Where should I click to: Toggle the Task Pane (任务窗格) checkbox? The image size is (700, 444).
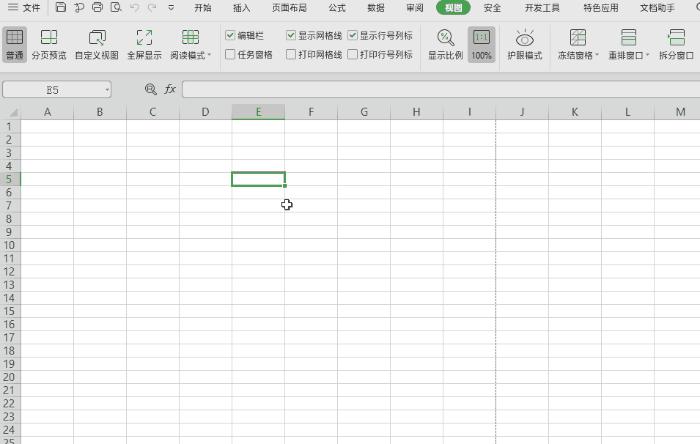click(230, 54)
